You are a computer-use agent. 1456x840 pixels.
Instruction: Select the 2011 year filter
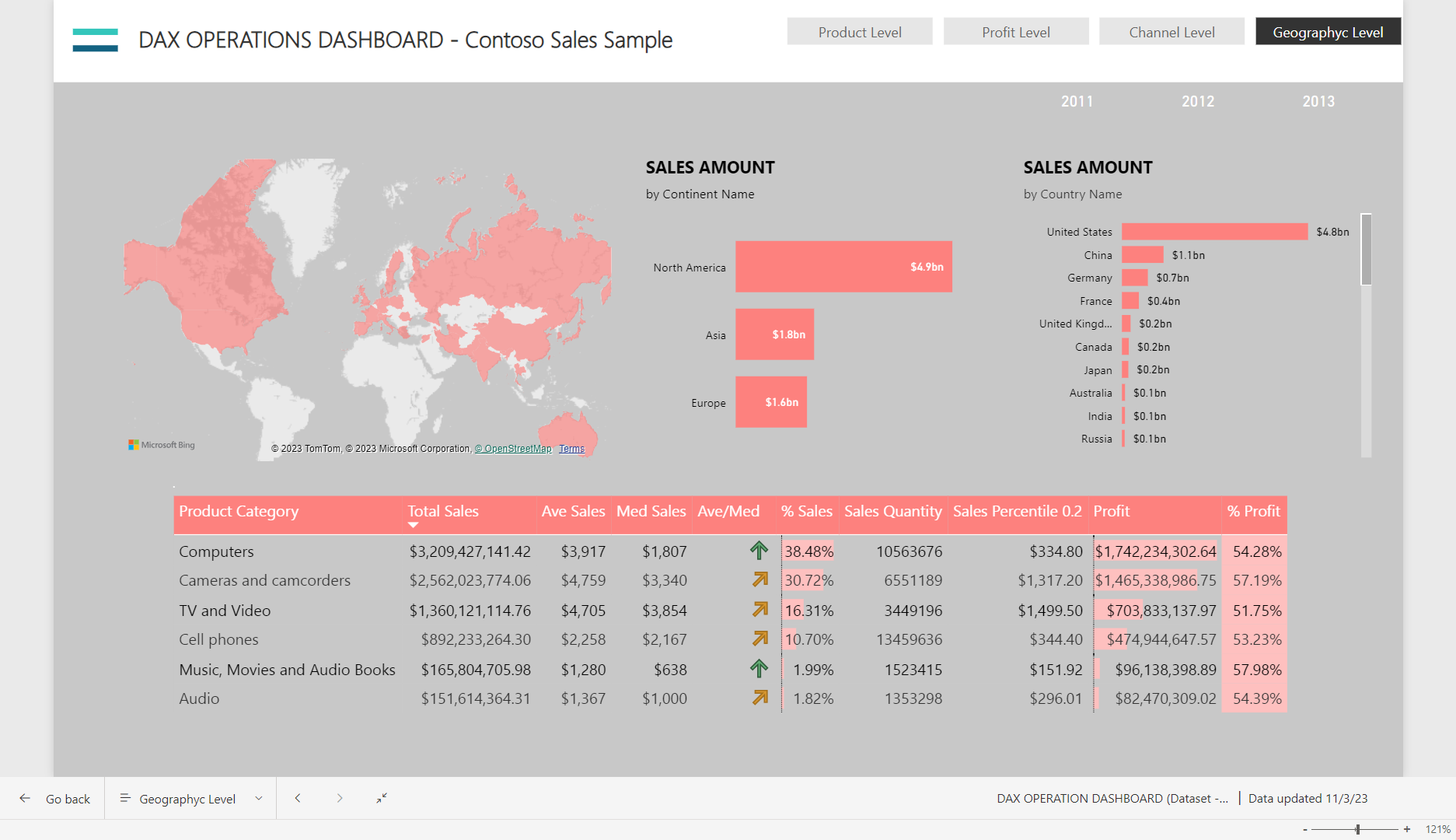(x=1077, y=101)
